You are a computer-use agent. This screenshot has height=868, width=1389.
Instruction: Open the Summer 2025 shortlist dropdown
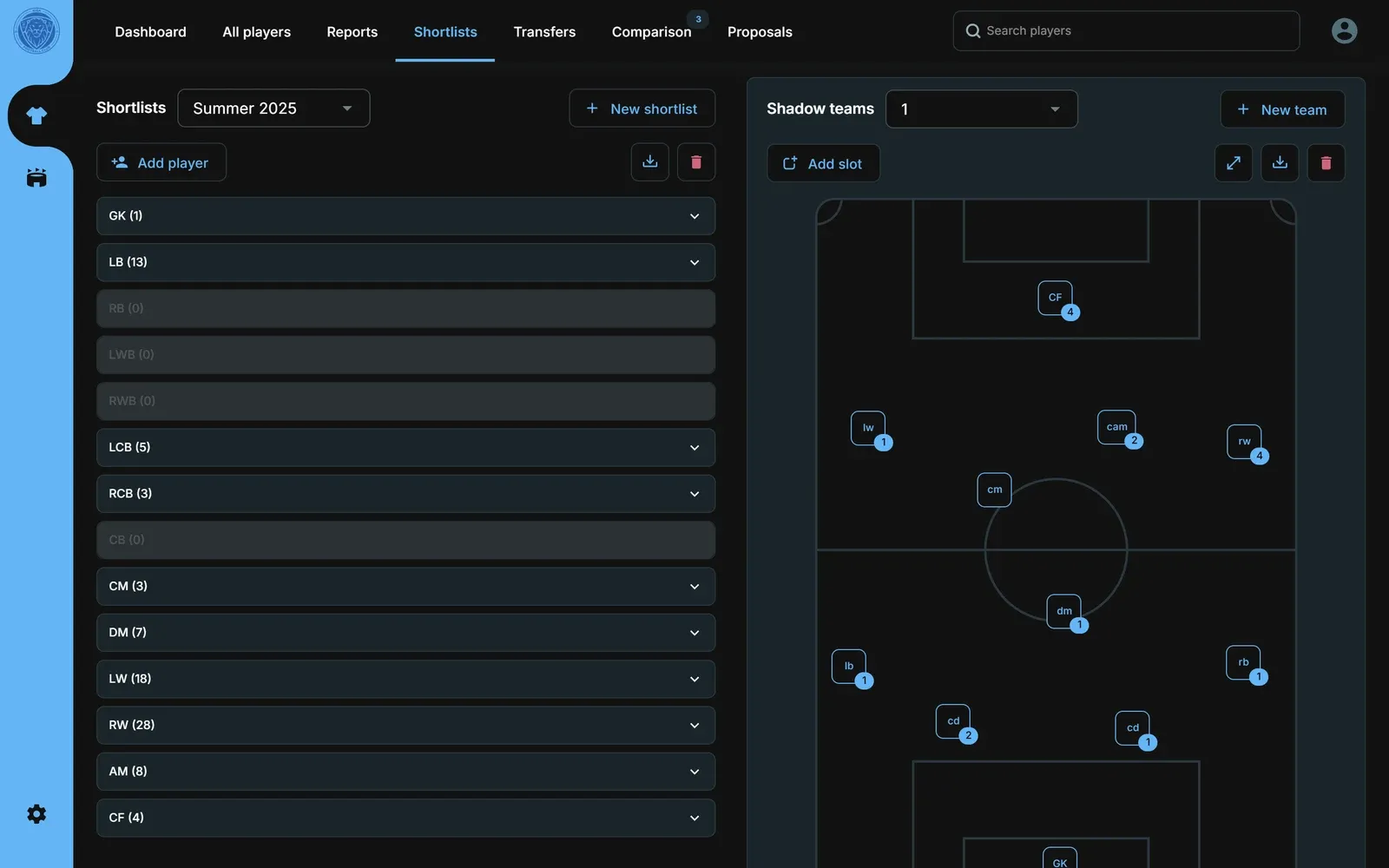273,108
